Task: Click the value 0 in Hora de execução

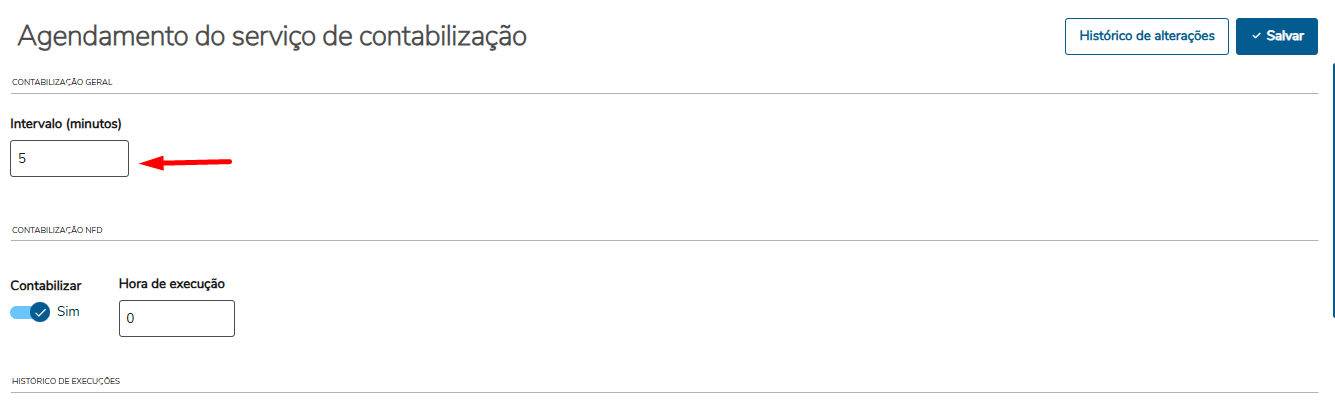Action: pyautogui.click(x=131, y=318)
